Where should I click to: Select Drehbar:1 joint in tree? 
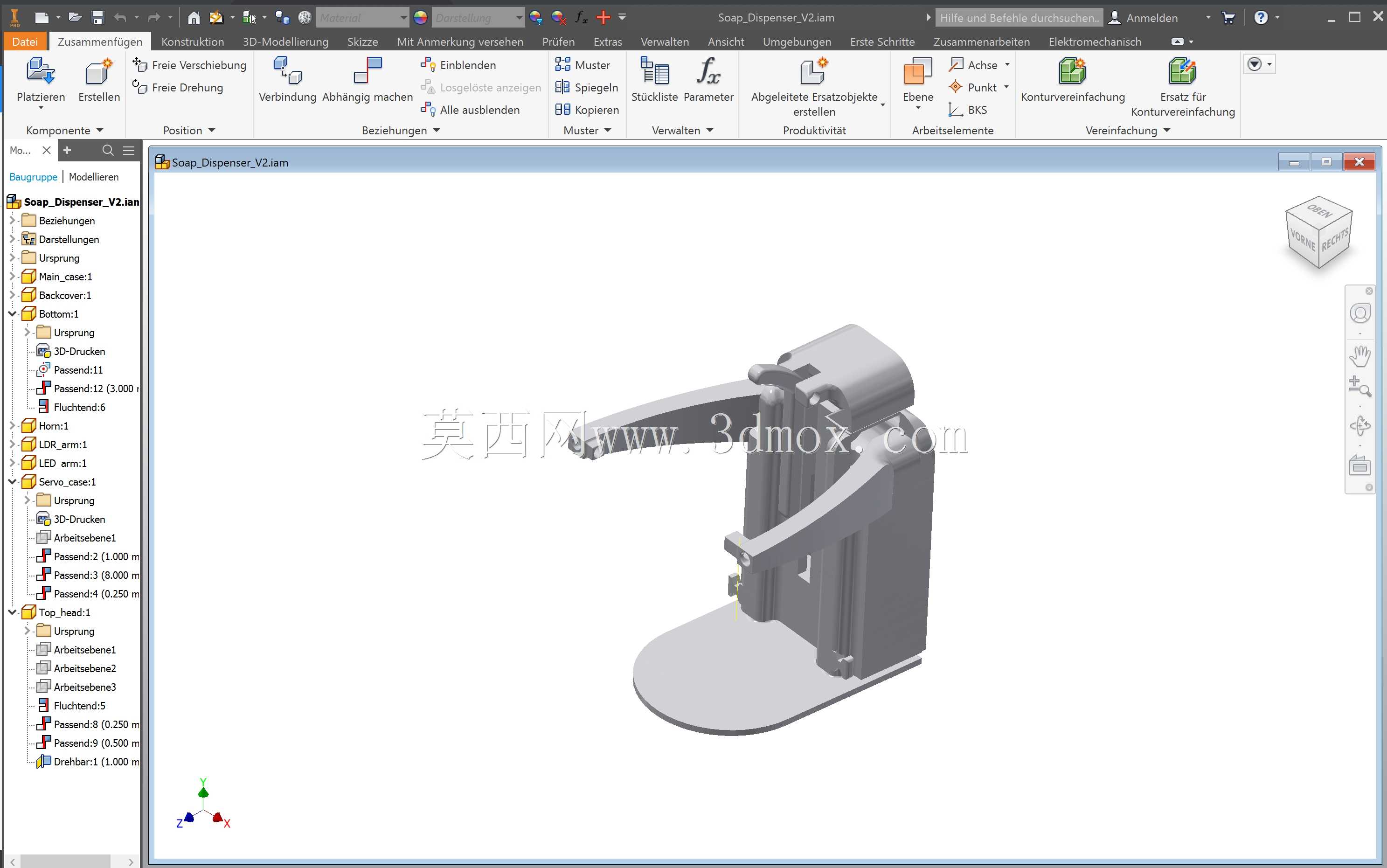tap(88, 761)
